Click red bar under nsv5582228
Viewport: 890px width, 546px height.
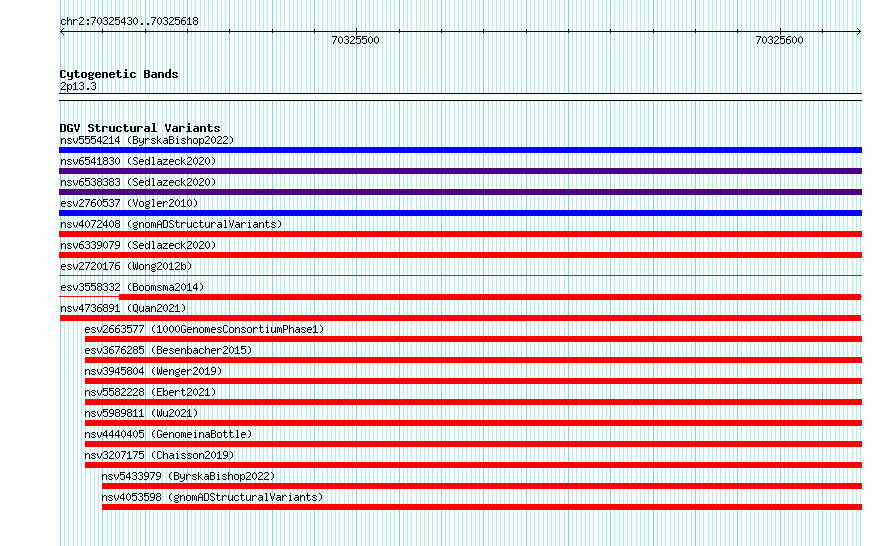click(473, 402)
